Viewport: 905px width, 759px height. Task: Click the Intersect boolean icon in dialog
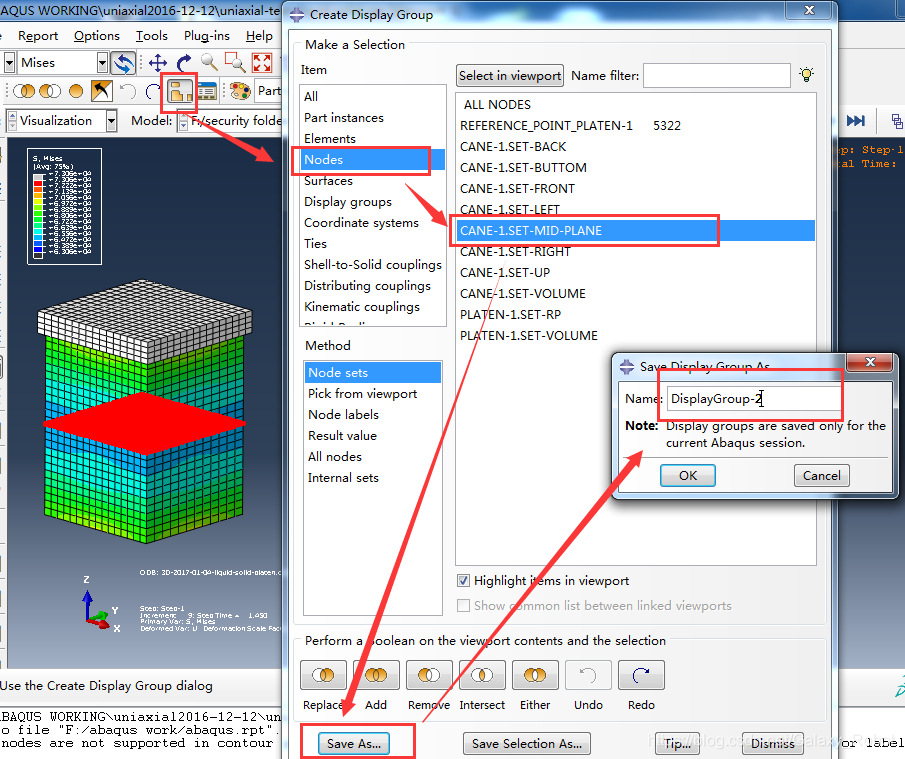[x=482, y=676]
